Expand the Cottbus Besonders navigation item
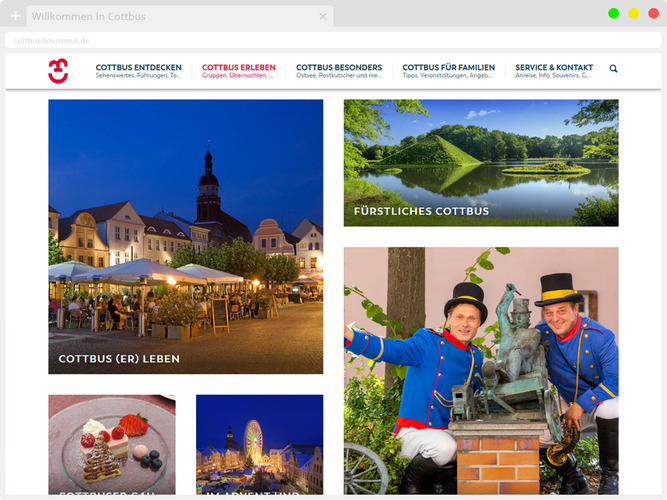Image resolution: width=667 pixels, height=500 pixels. pos(339,71)
